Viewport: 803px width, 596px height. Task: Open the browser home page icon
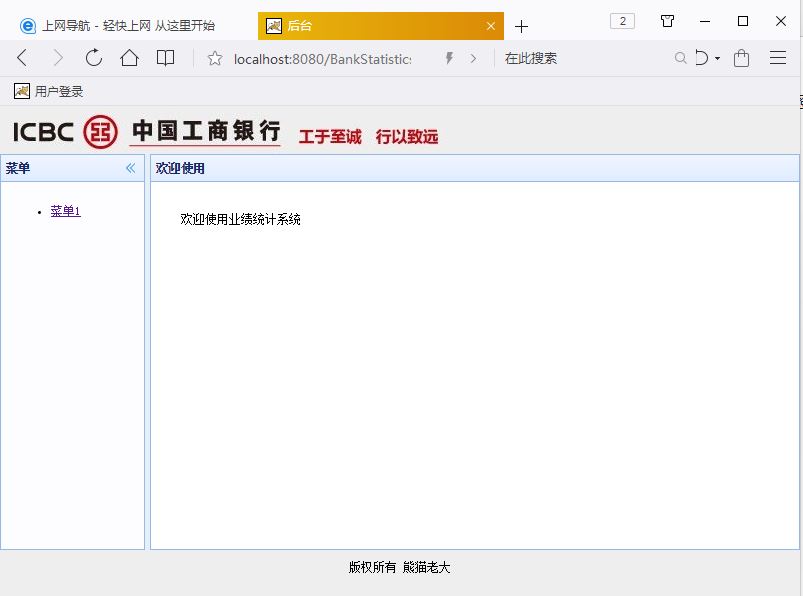[x=131, y=58]
